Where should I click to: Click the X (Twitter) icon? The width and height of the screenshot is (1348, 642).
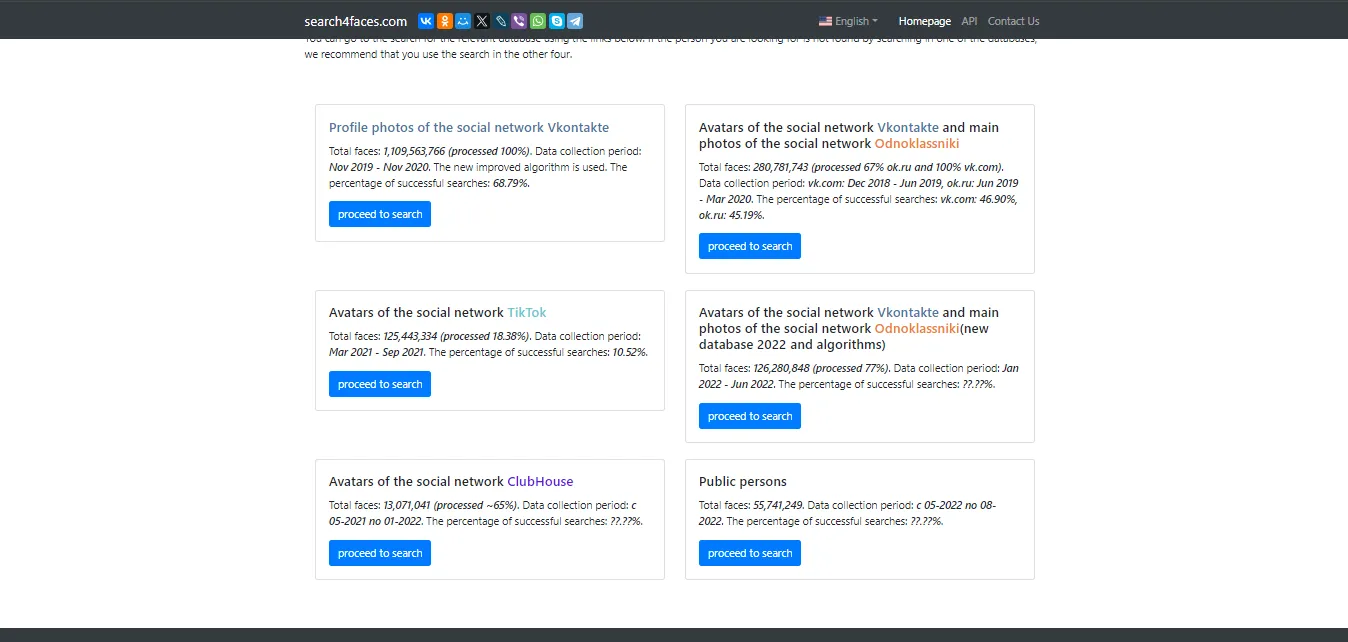pos(481,20)
